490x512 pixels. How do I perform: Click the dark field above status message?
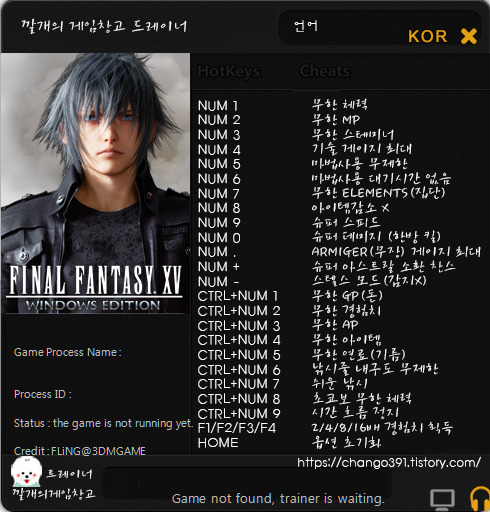coord(247,482)
